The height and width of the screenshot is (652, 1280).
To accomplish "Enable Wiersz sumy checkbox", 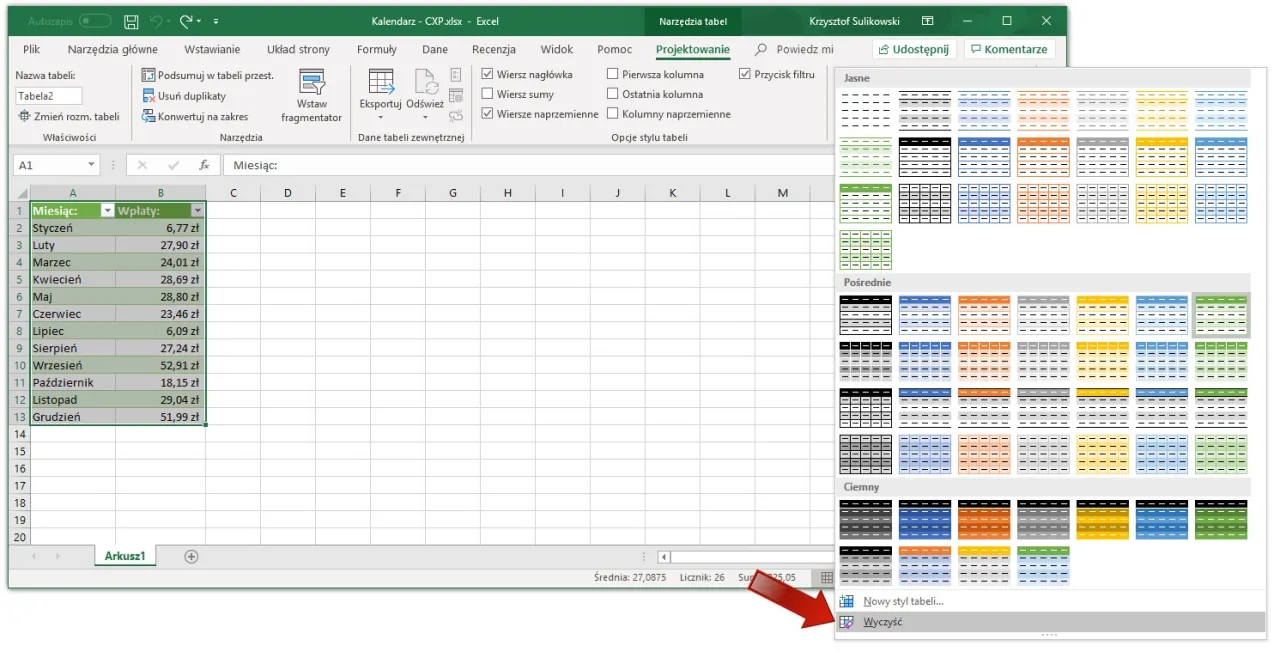I will pos(487,94).
